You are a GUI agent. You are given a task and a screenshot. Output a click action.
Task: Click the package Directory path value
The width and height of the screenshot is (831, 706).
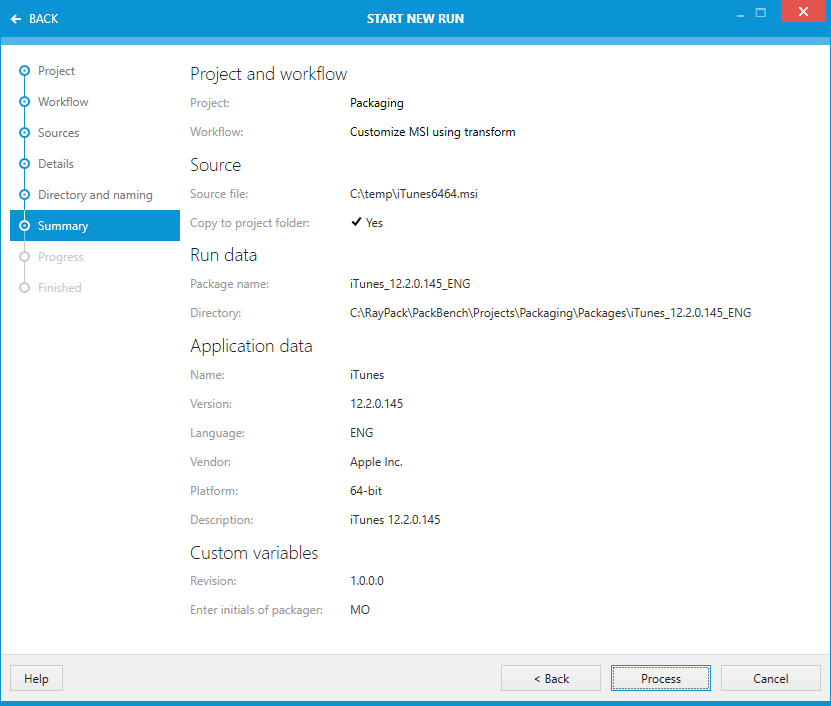click(x=550, y=313)
